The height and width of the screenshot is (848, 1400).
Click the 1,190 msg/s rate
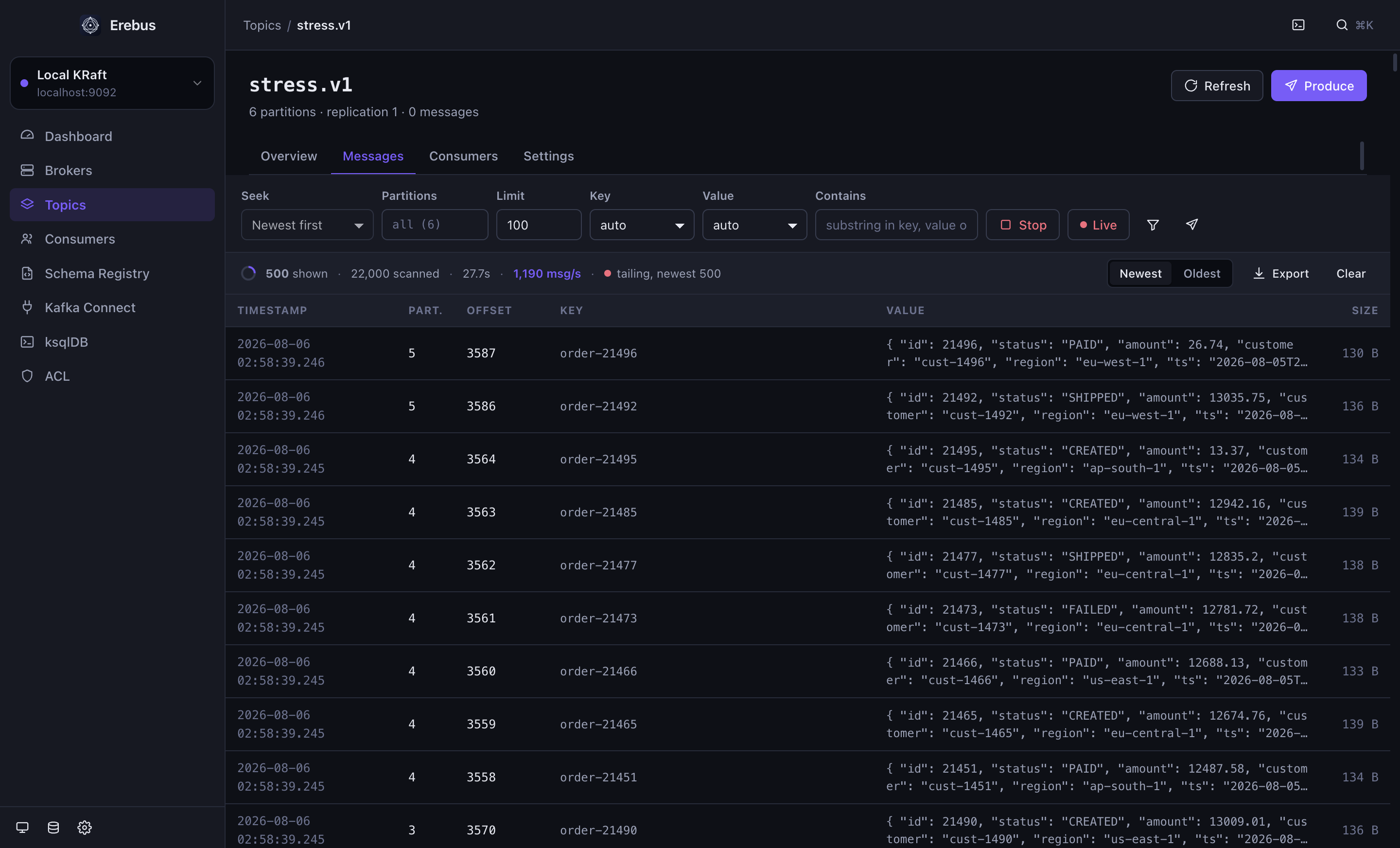tap(546, 273)
